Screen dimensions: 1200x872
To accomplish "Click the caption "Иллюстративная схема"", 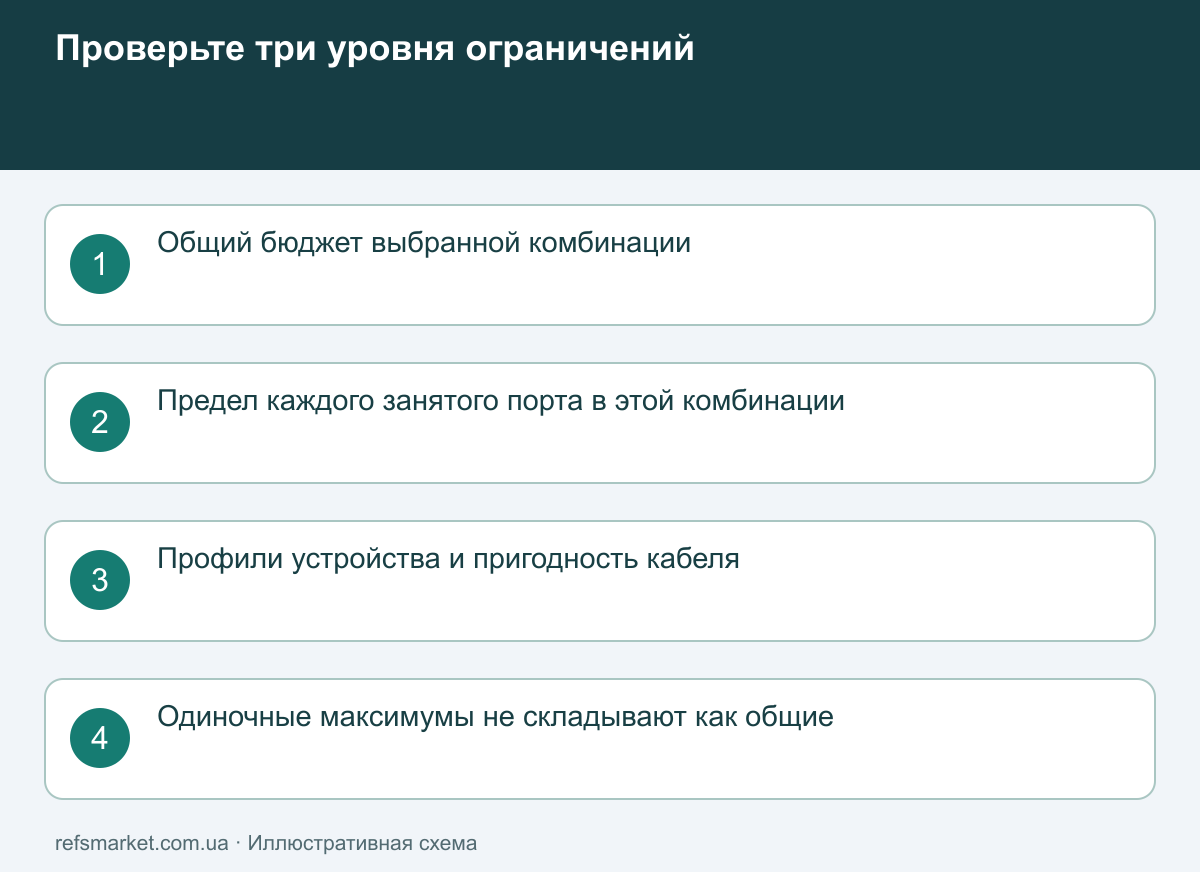I will coord(362,843).
